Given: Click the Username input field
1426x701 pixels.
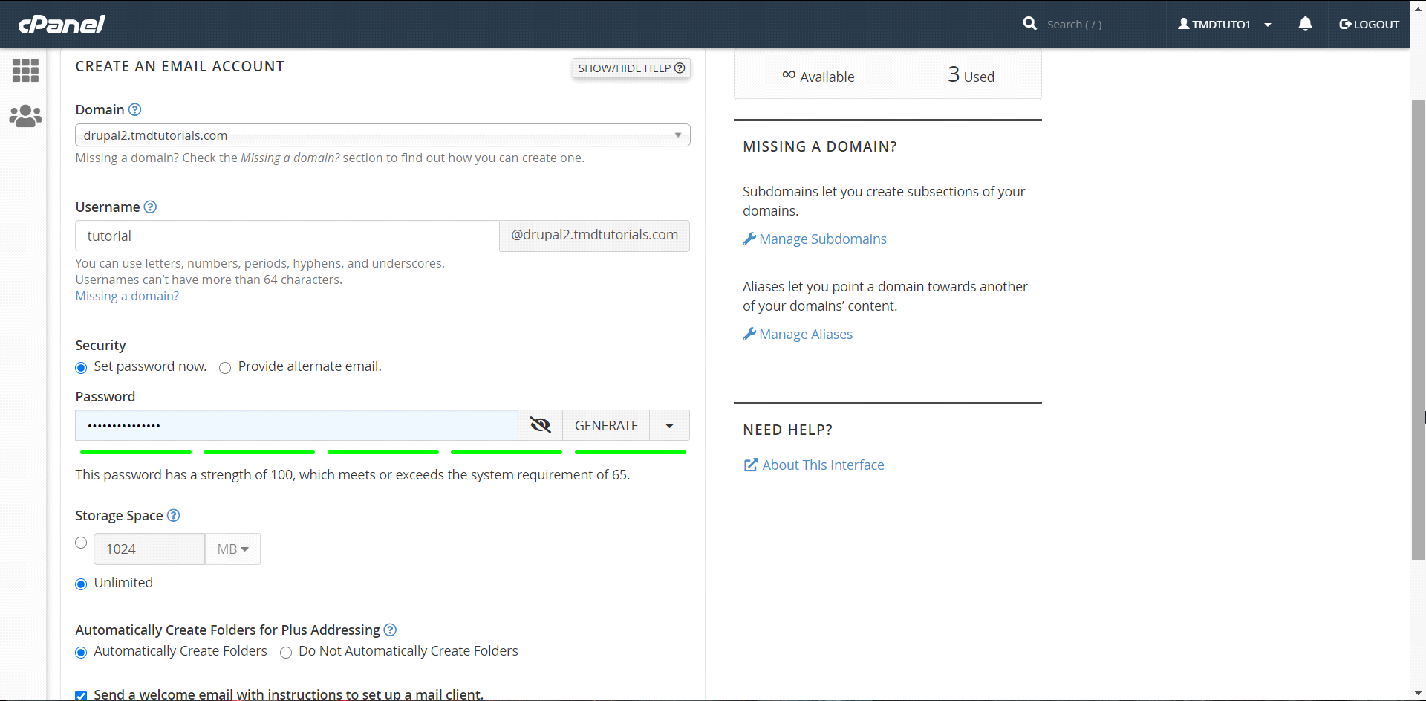Looking at the screenshot, I should pos(286,236).
